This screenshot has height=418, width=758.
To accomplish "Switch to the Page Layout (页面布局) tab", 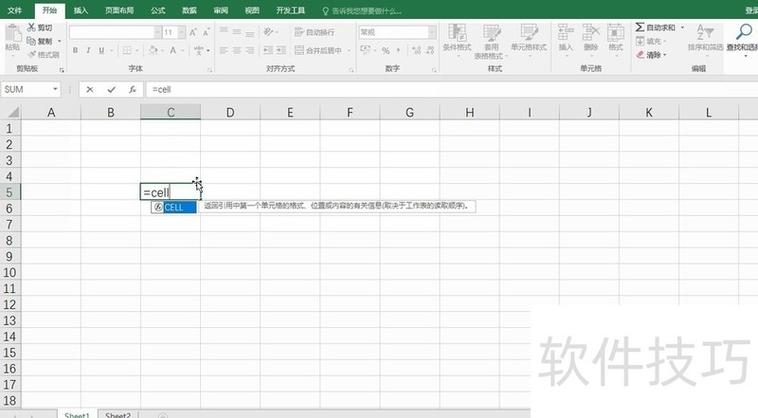I will [119, 10].
